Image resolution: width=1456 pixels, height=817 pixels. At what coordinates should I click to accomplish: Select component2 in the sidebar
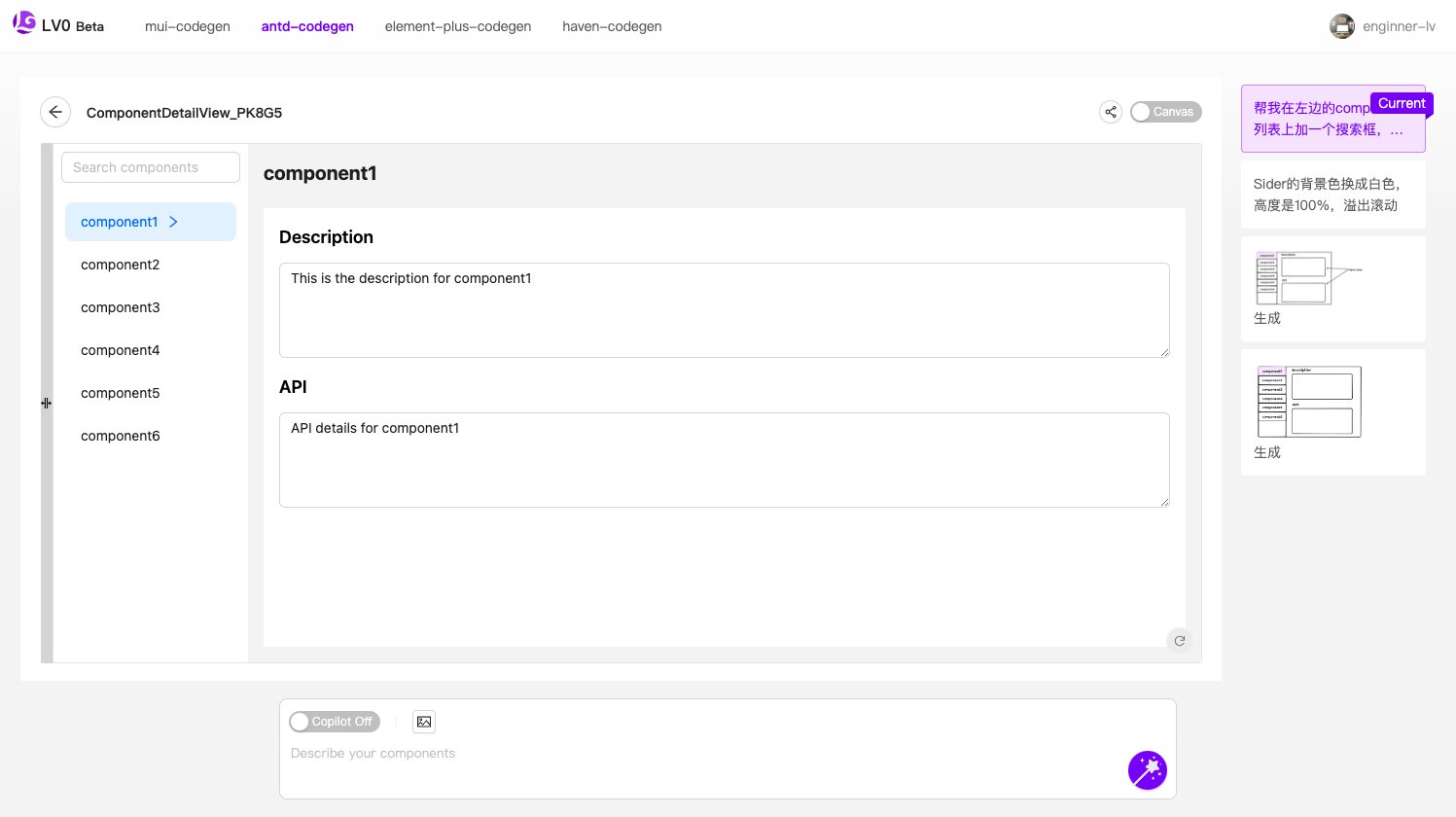[121, 265]
